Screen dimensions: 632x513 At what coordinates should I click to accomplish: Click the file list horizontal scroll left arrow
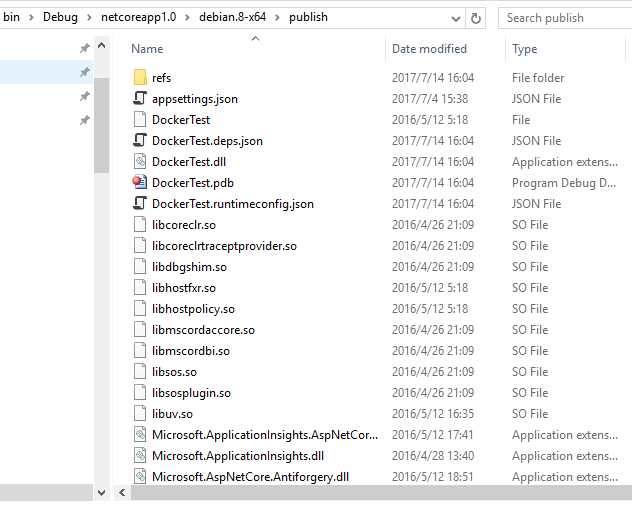[122, 492]
